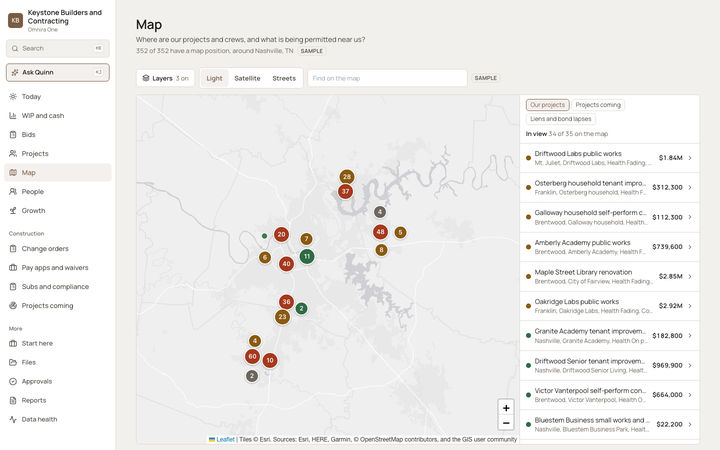The image size is (720, 450).
Task: Select the Projects coming tab
Action: pos(598,105)
